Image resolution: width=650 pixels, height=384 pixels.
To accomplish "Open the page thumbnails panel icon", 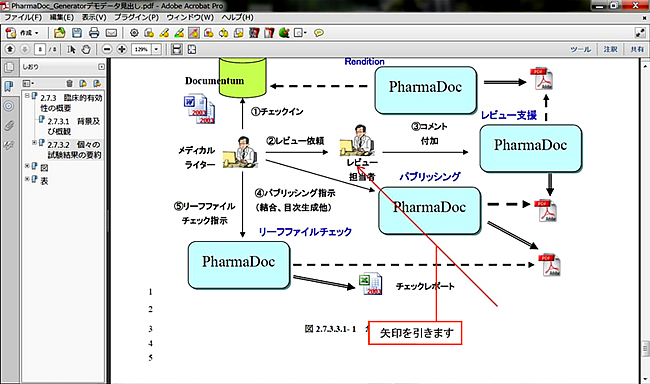I will pyautogui.click(x=9, y=67).
